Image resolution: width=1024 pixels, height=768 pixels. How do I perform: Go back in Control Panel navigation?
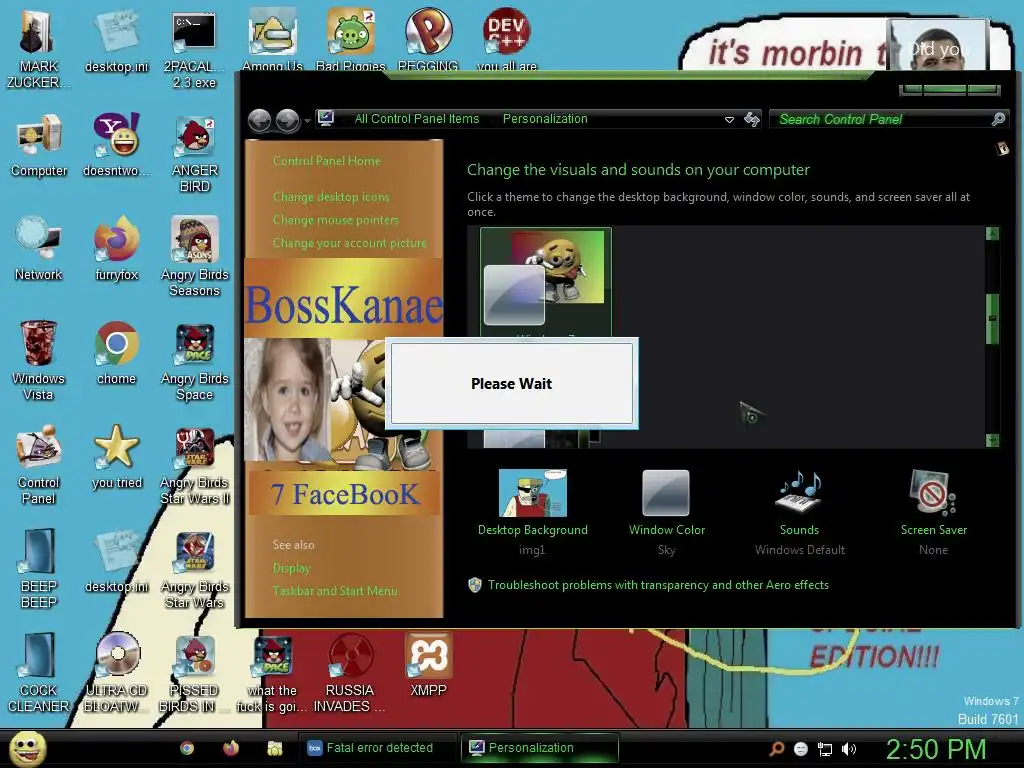pyautogui.click(x=260, y=120)
